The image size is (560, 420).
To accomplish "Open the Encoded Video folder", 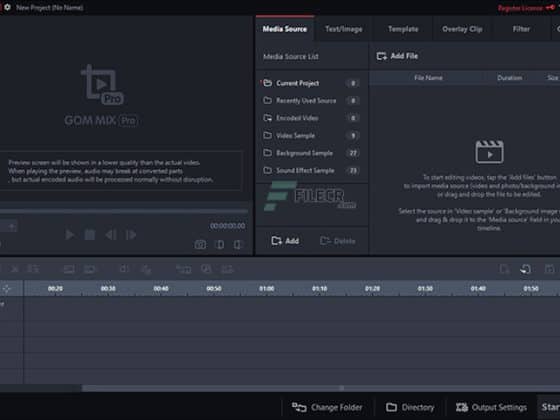I will (310, 118).
